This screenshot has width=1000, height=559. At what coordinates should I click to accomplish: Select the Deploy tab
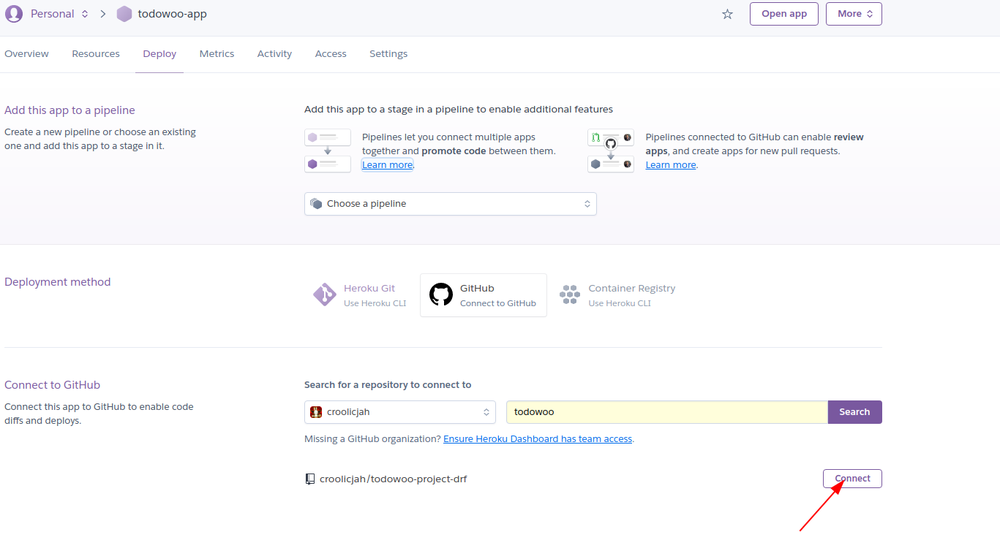(x=159, y=54)
